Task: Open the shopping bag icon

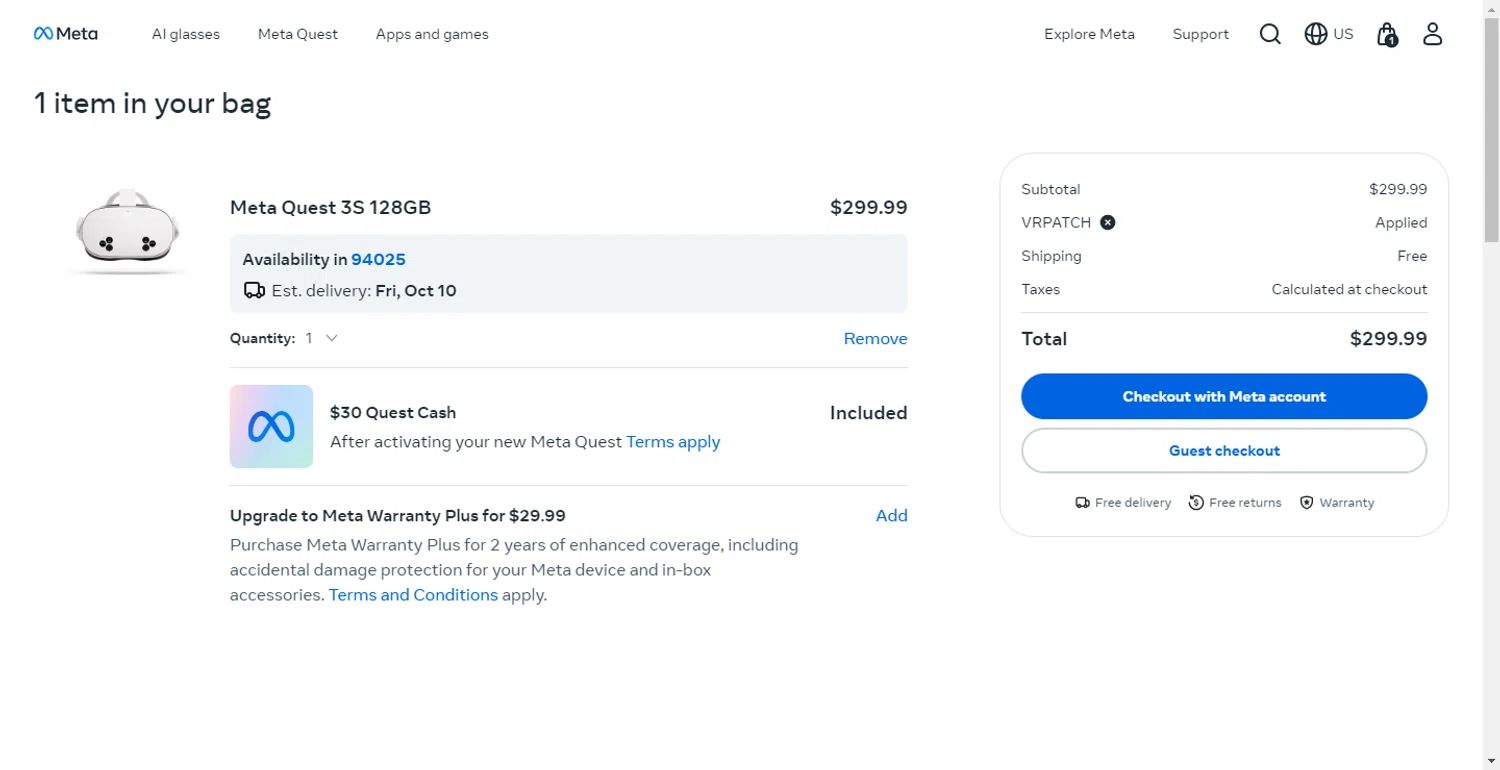Action: [x=1387, y=35]
